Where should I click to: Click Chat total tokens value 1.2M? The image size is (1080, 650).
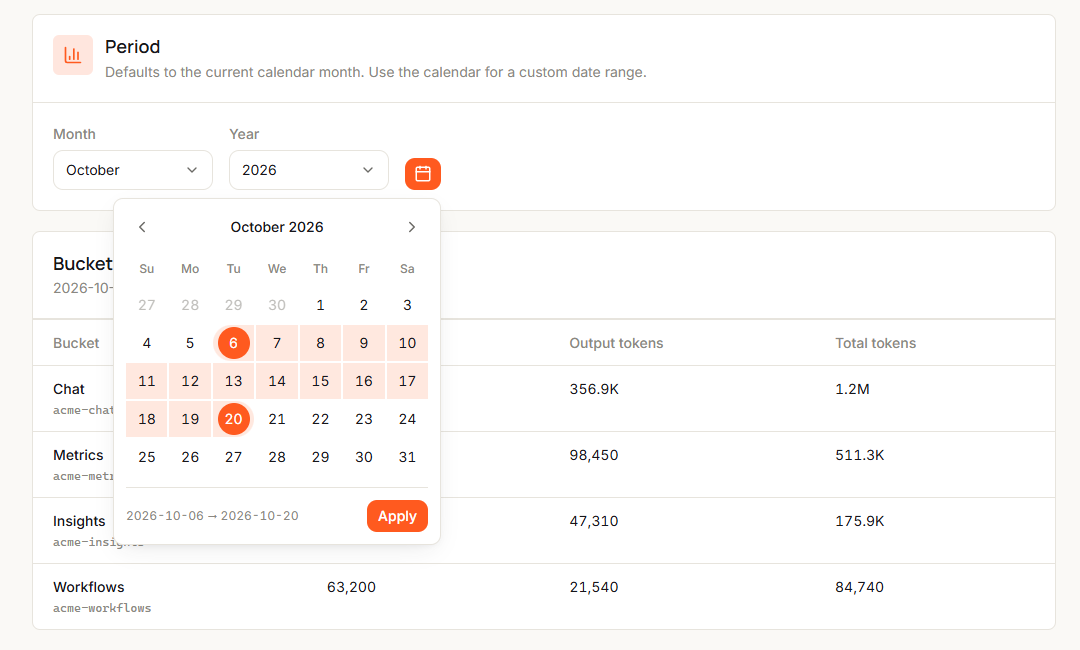pyautogui.click(x=852, y=389)
